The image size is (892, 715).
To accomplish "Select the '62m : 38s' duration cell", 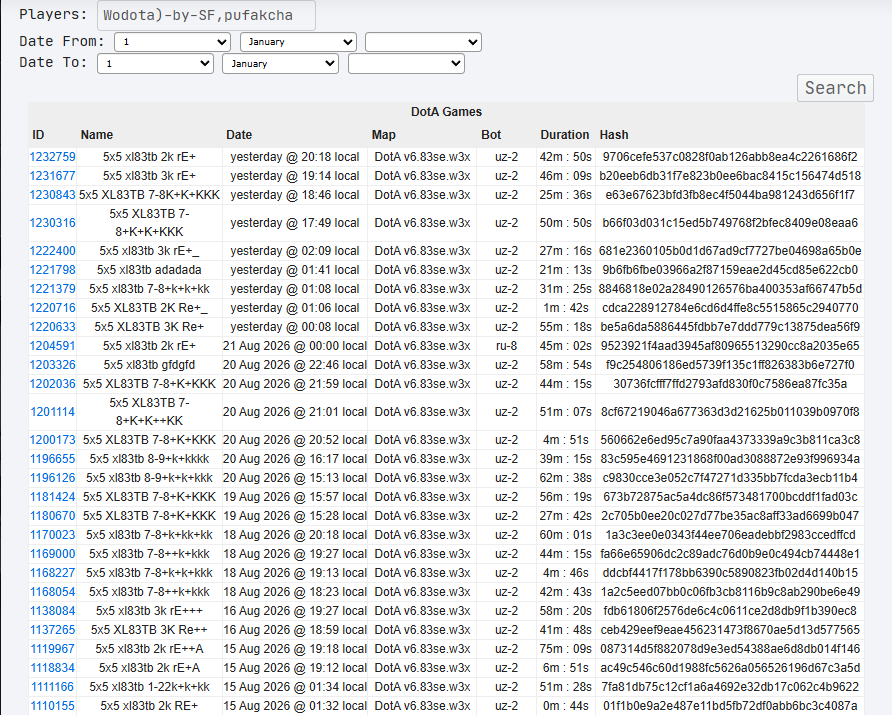I will pos(565,478).
